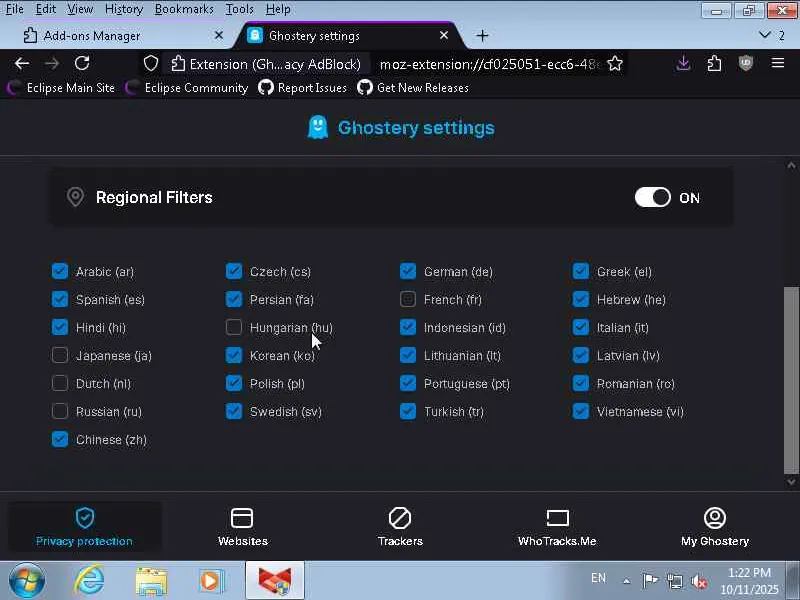This screenshot has height=600, width=800.
Task: Bookmark this page with the star icon
Action: click(x=615, y=64)
